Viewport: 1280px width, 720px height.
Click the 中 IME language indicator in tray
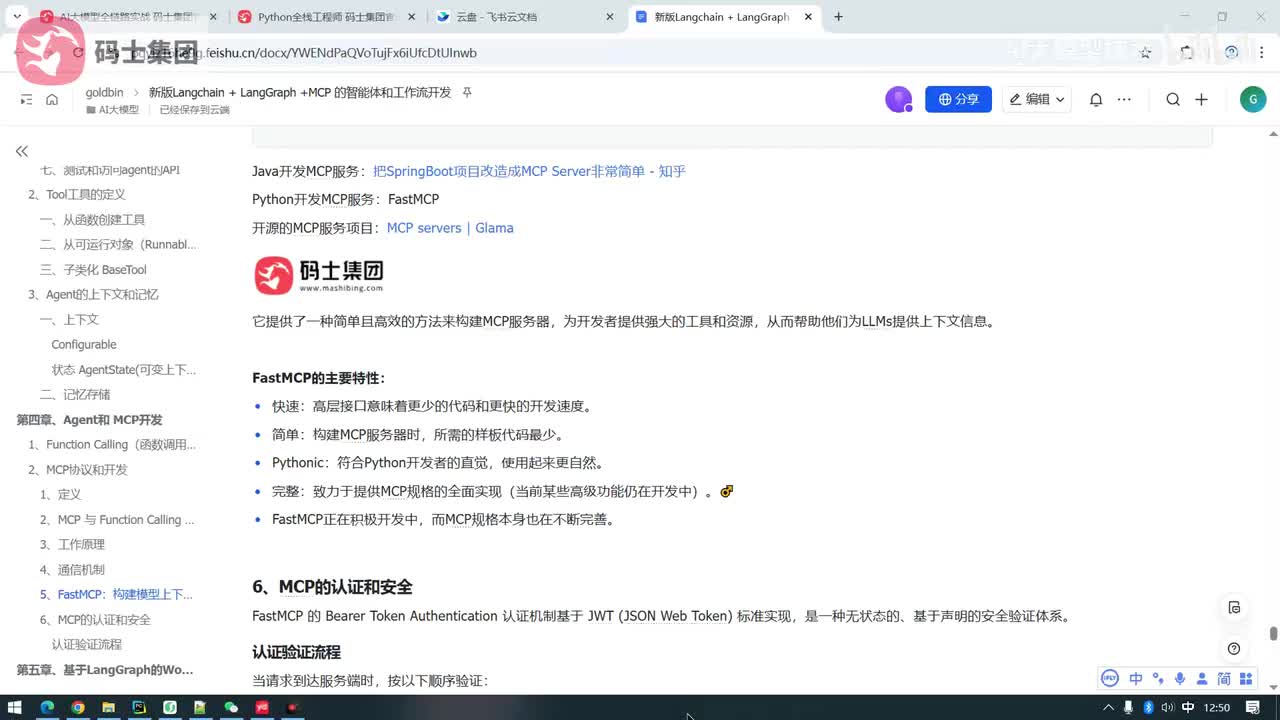pyautogui.click(x=1188, y=707)
